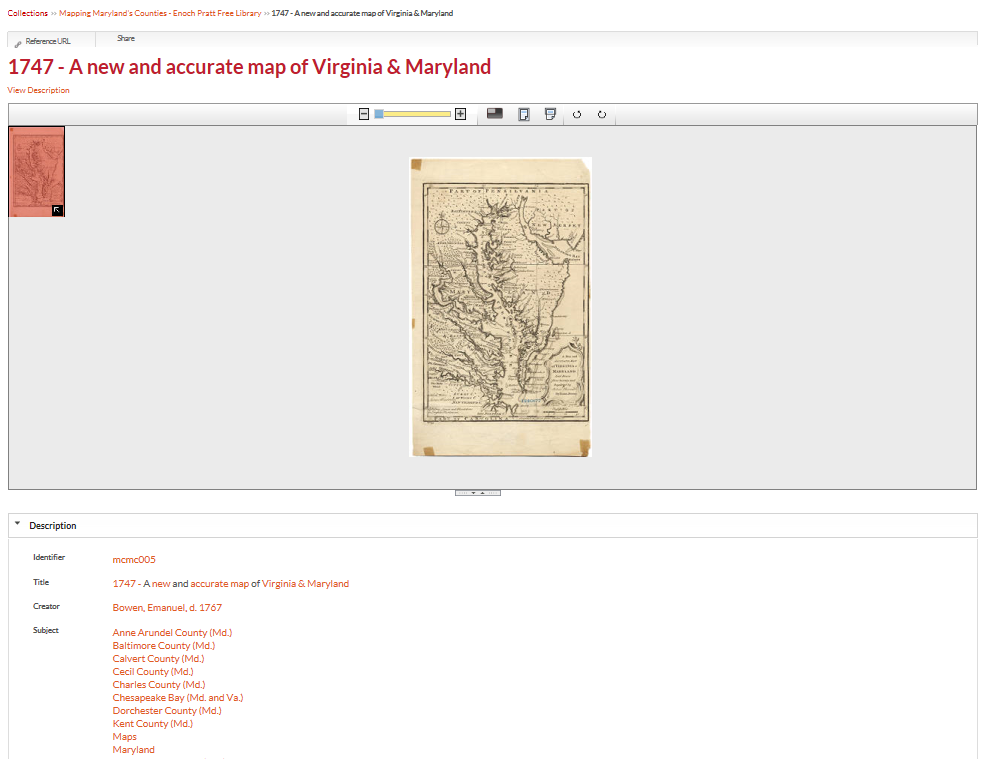Collapse the thumbnail navigator using its corner arrow

tap(57, 210)
